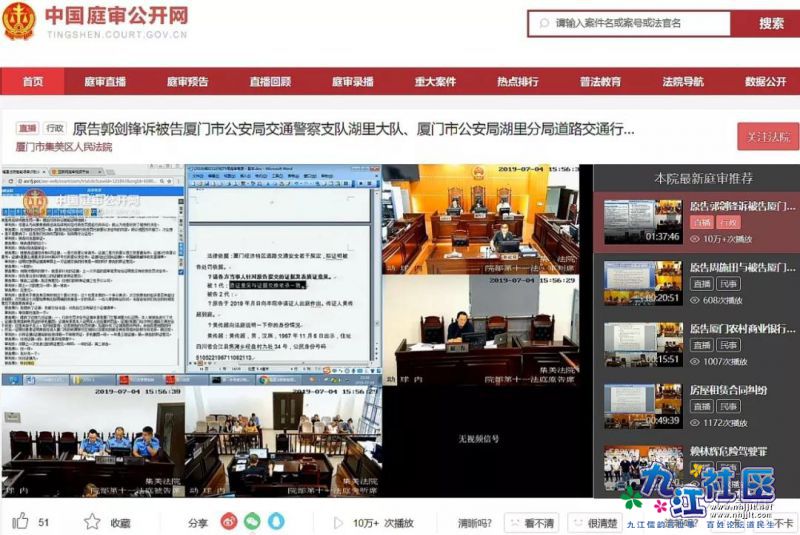Open the 法院导航 tab
This screenshot has height=535, width=800.
coord(683,82)
